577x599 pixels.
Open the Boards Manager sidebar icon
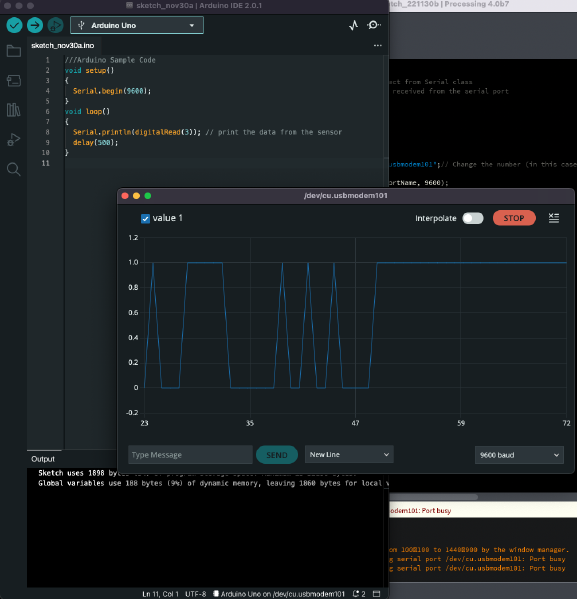coord(14,80)
